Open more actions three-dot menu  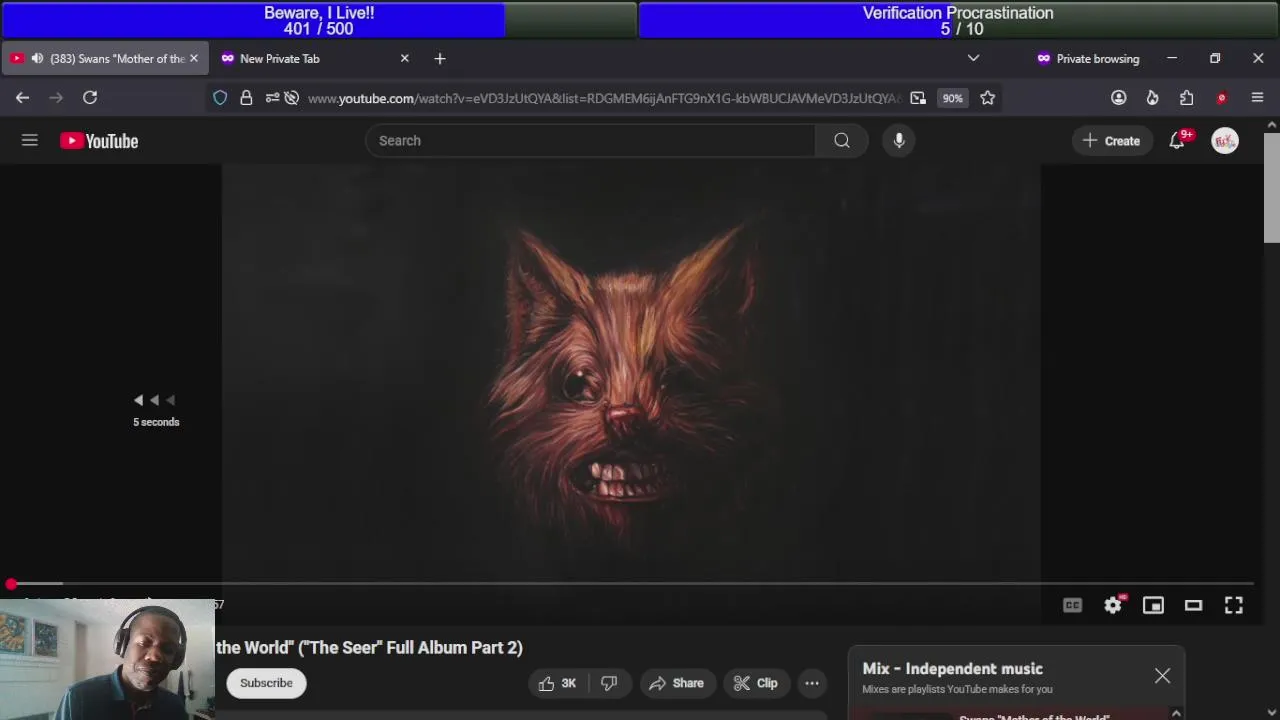pyautogui.click(x=812, y=683)
